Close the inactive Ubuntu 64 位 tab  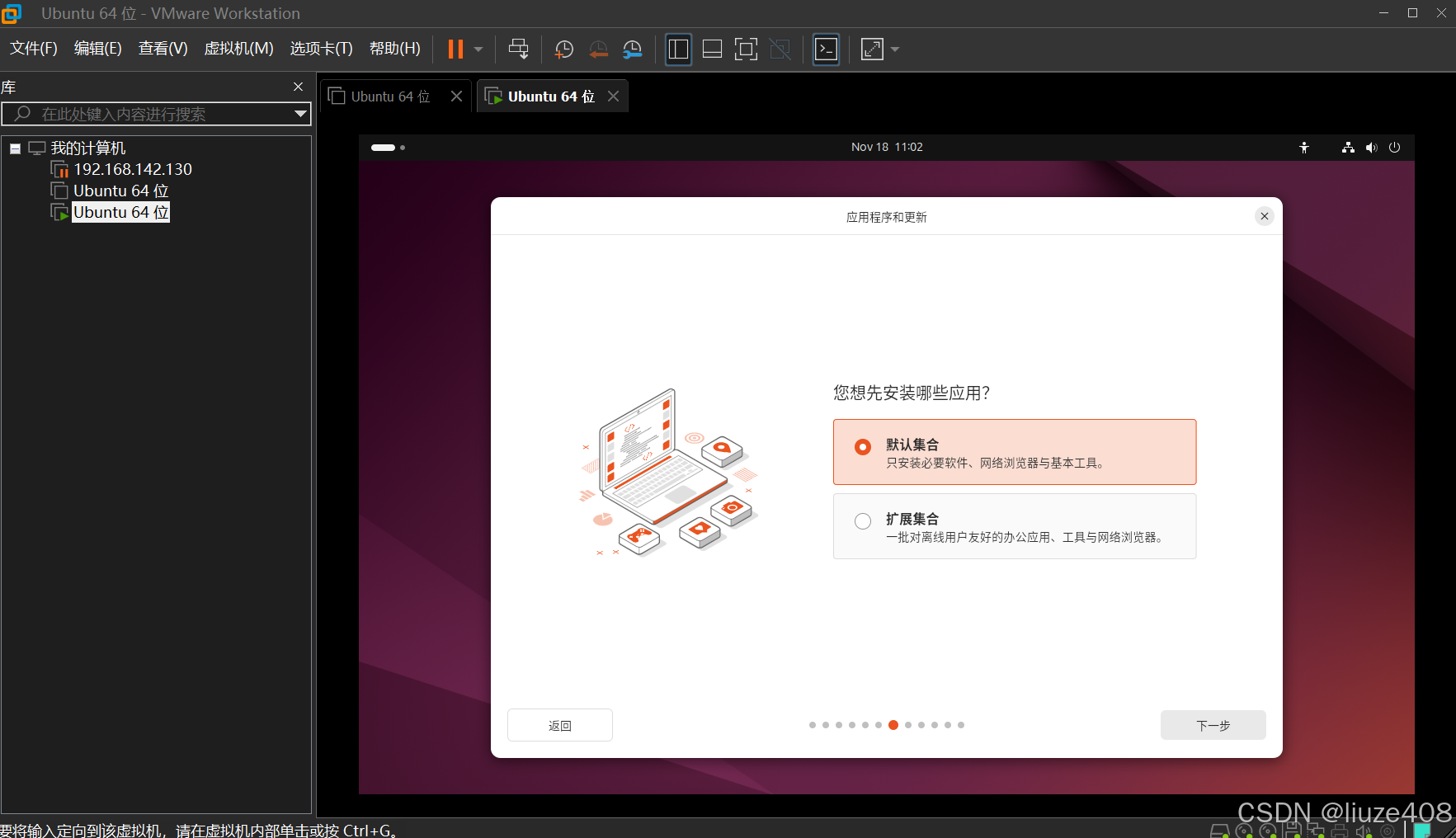[x=456, y=97]
